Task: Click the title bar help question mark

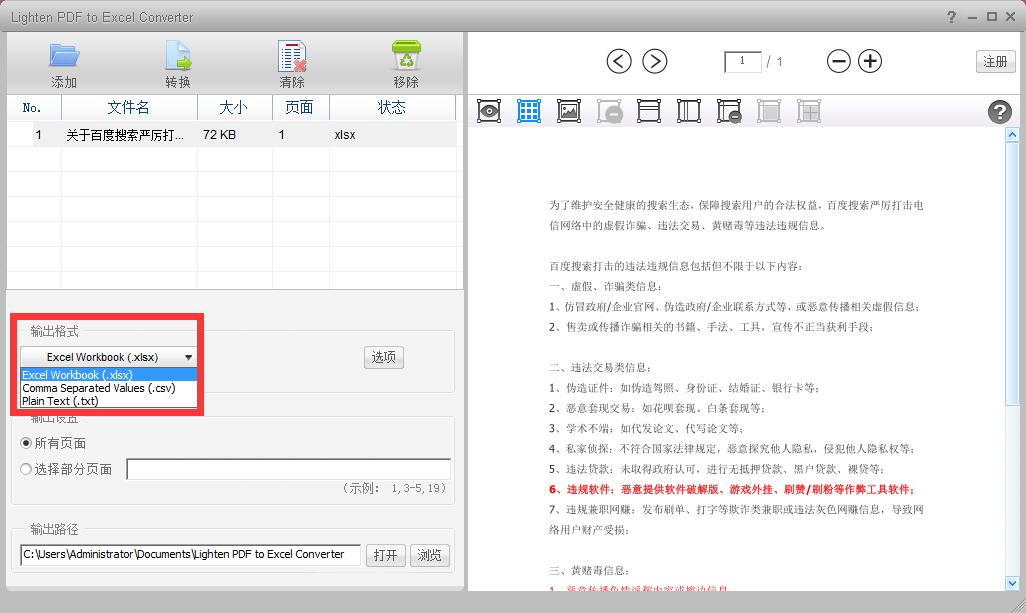Action: tap(951, 17)
